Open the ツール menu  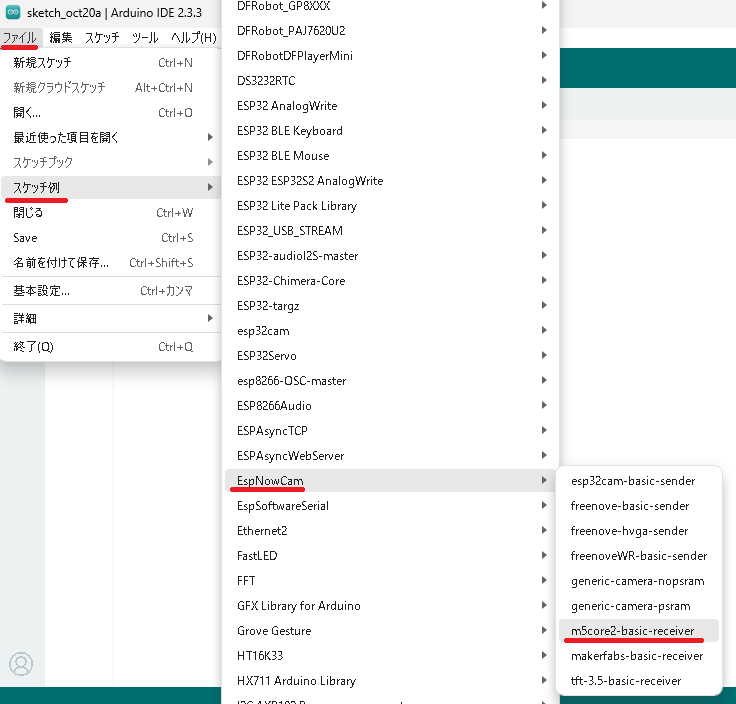tap(145, 37)
